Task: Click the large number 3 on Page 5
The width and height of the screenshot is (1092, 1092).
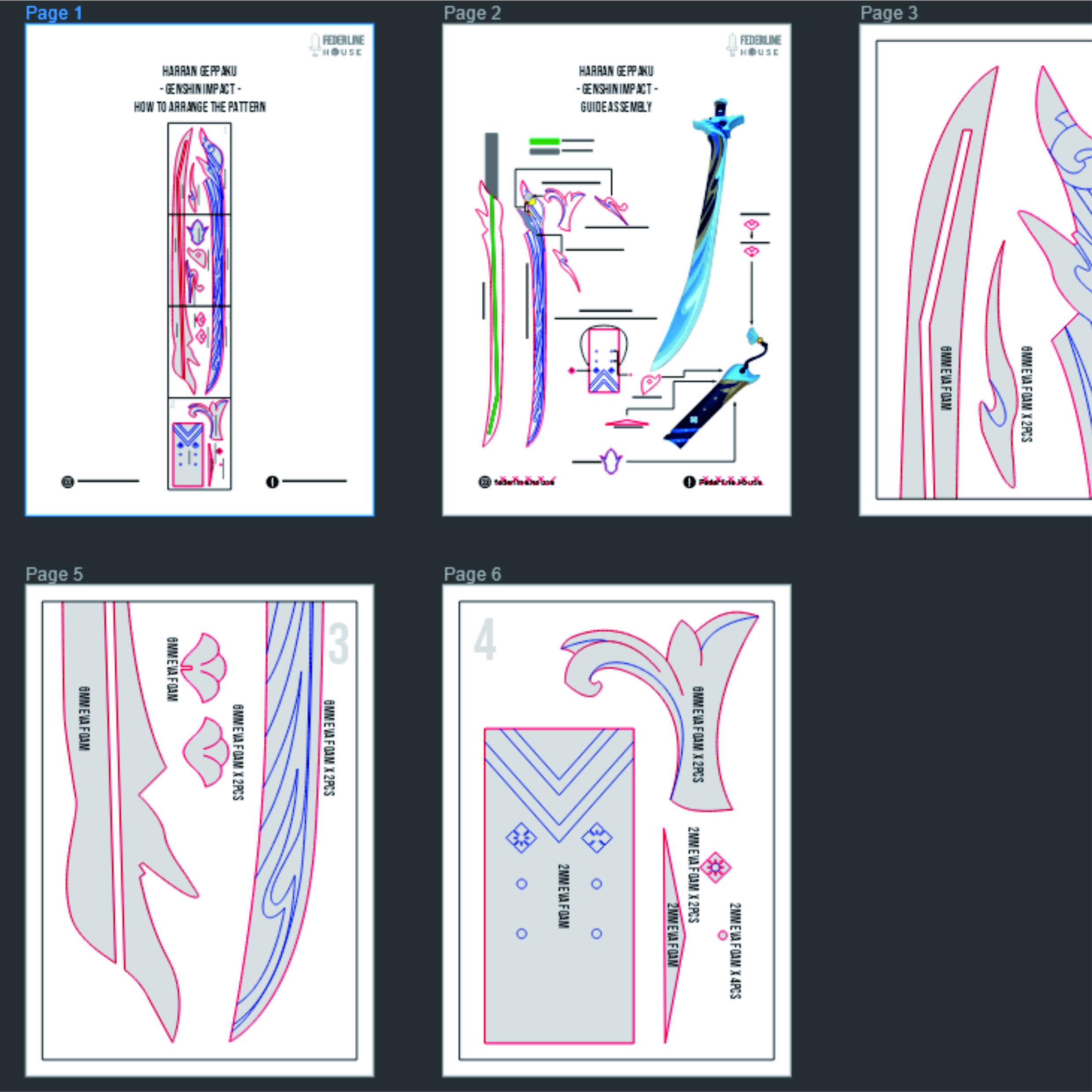Action: 338,644
